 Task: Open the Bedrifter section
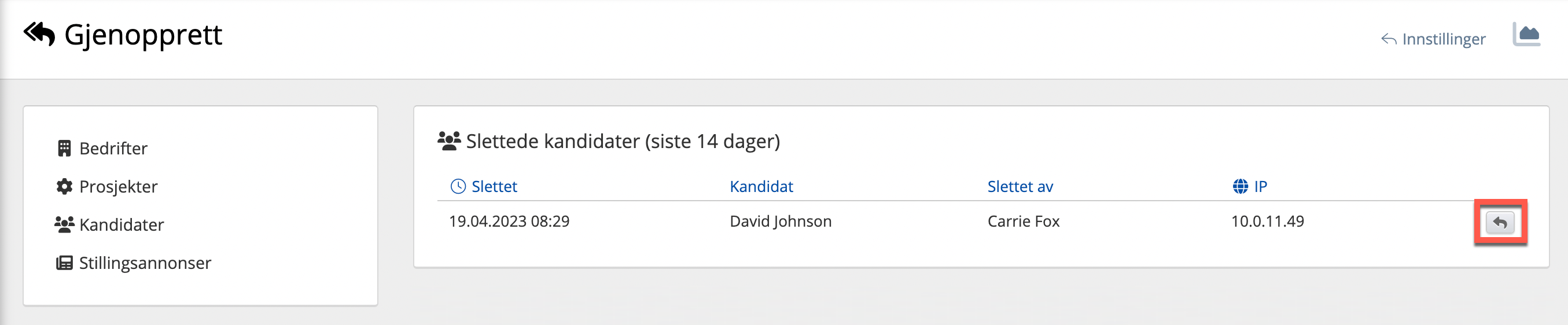click(113, 149)
